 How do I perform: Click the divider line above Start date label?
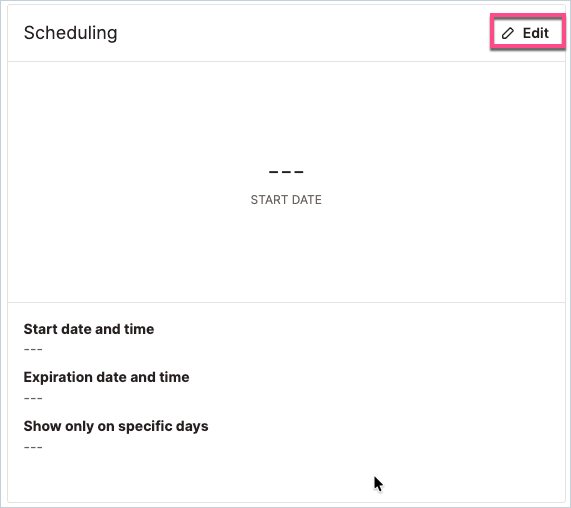pos(286,302)
